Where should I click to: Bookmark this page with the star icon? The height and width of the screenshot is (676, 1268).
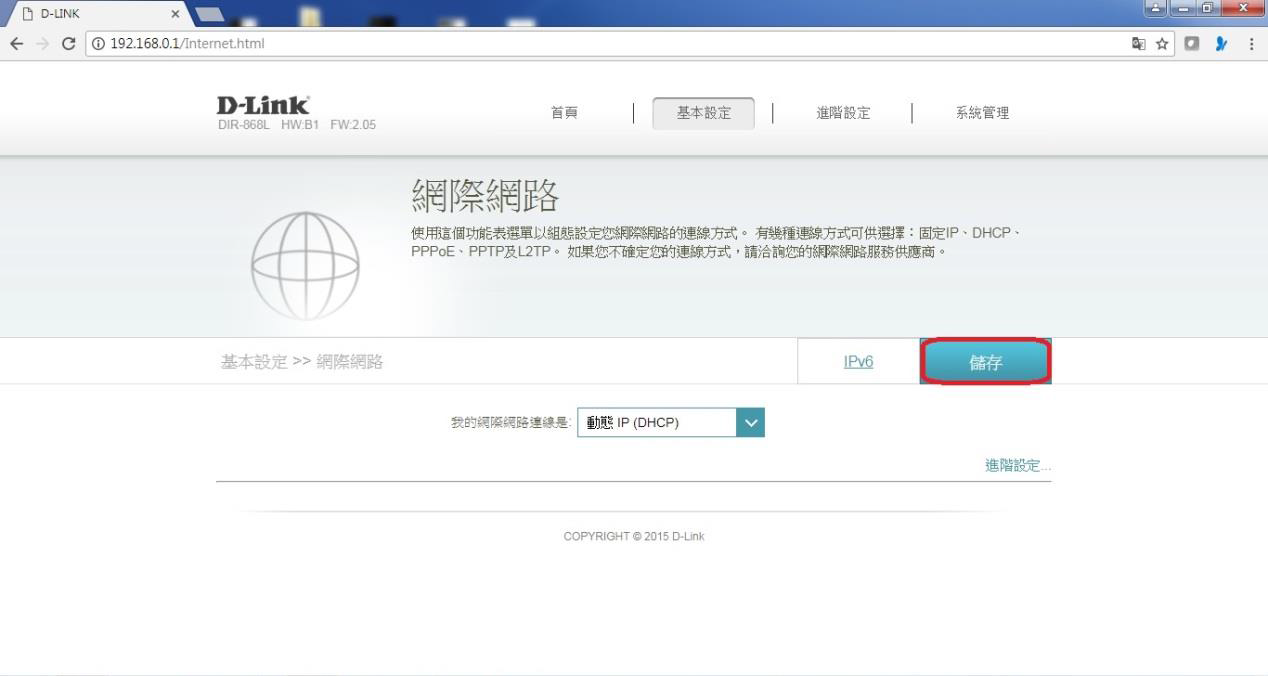pyautogui.click(x=1164, y=44)
